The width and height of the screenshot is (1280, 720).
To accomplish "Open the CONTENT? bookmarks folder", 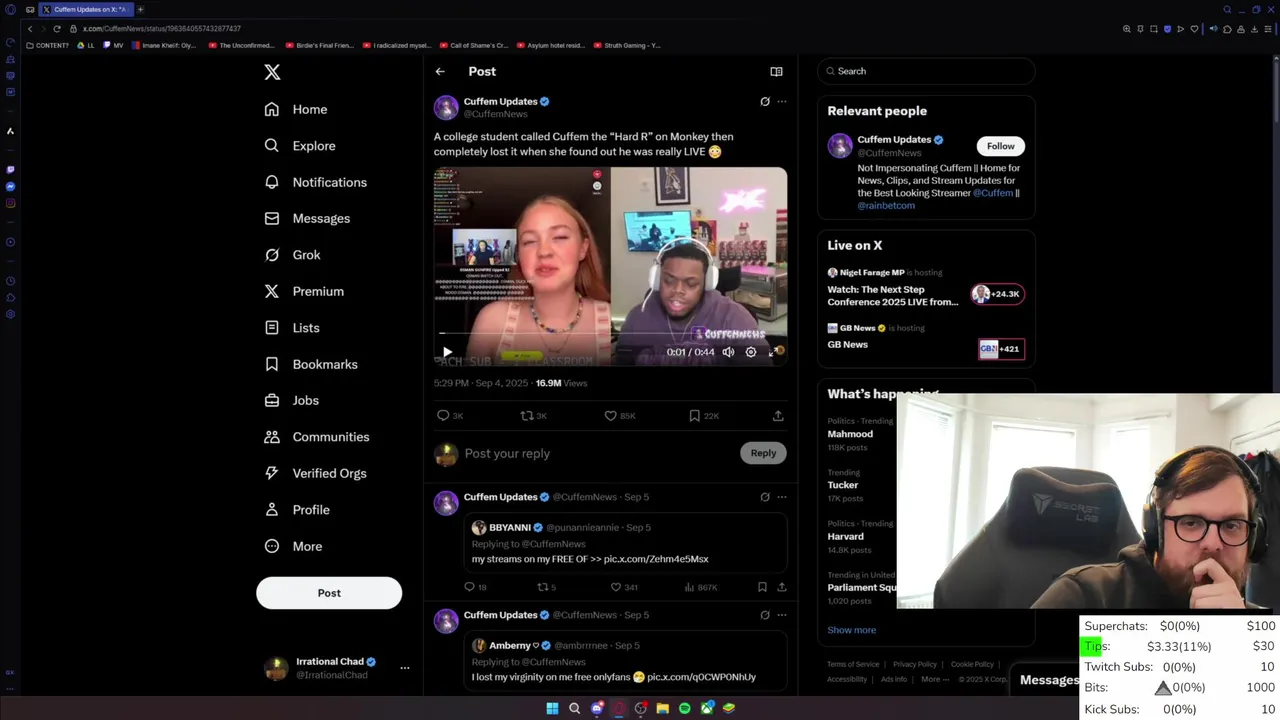I will click(48, 45).
